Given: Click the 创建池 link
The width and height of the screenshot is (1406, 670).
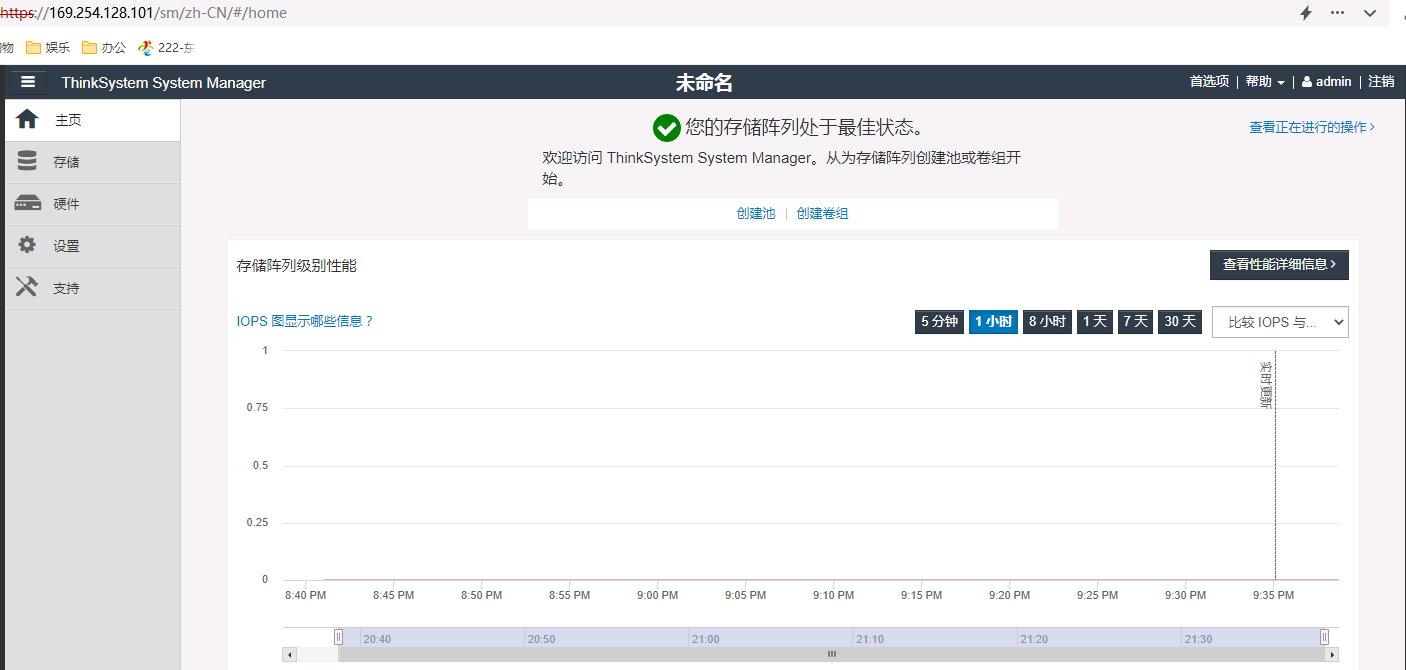Looking at the screenshot, I should point(756,213).
